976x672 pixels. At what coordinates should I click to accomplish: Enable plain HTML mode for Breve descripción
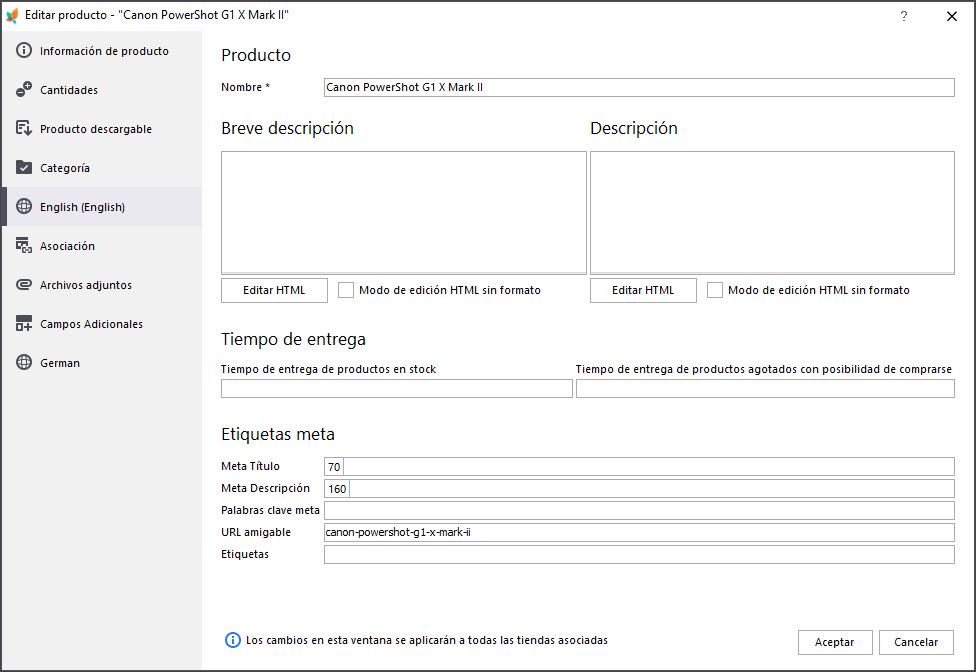(346, 290)
